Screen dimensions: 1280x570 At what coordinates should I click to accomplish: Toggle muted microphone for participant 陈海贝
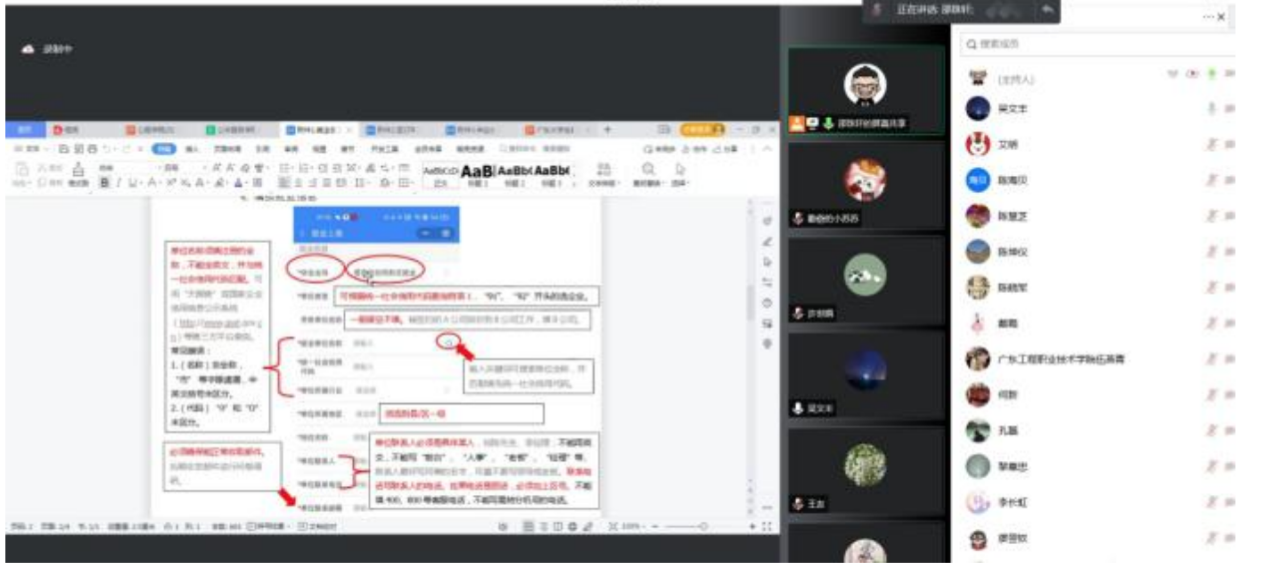(x=1212, y=180)
